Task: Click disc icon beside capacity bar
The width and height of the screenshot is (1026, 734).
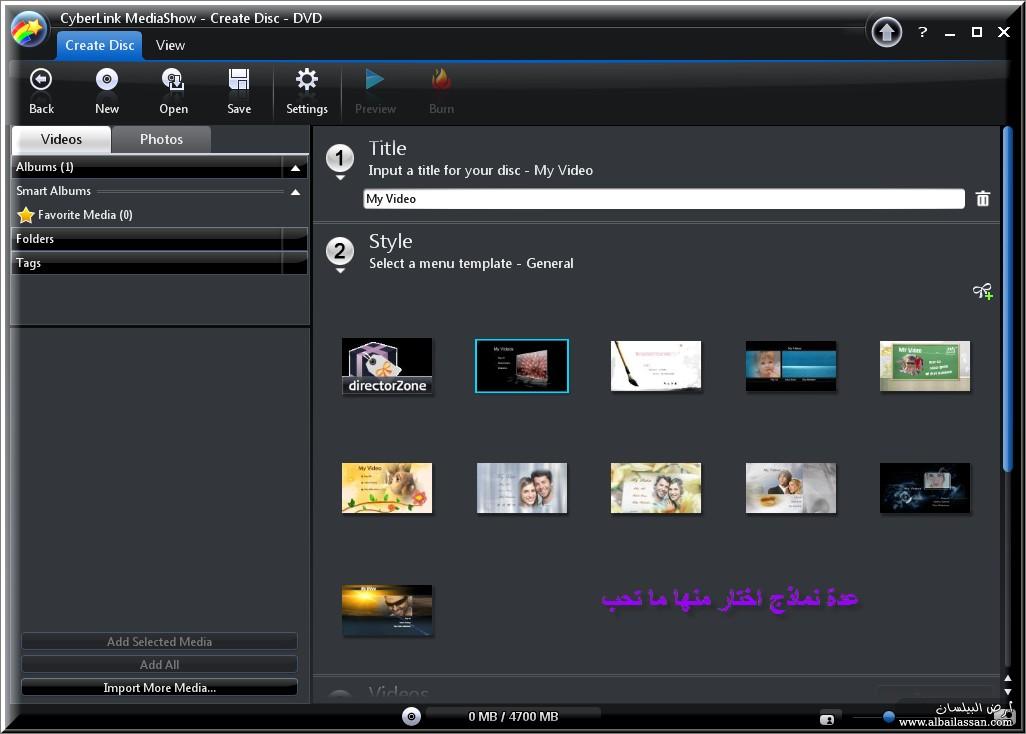Action: [411, 716]
